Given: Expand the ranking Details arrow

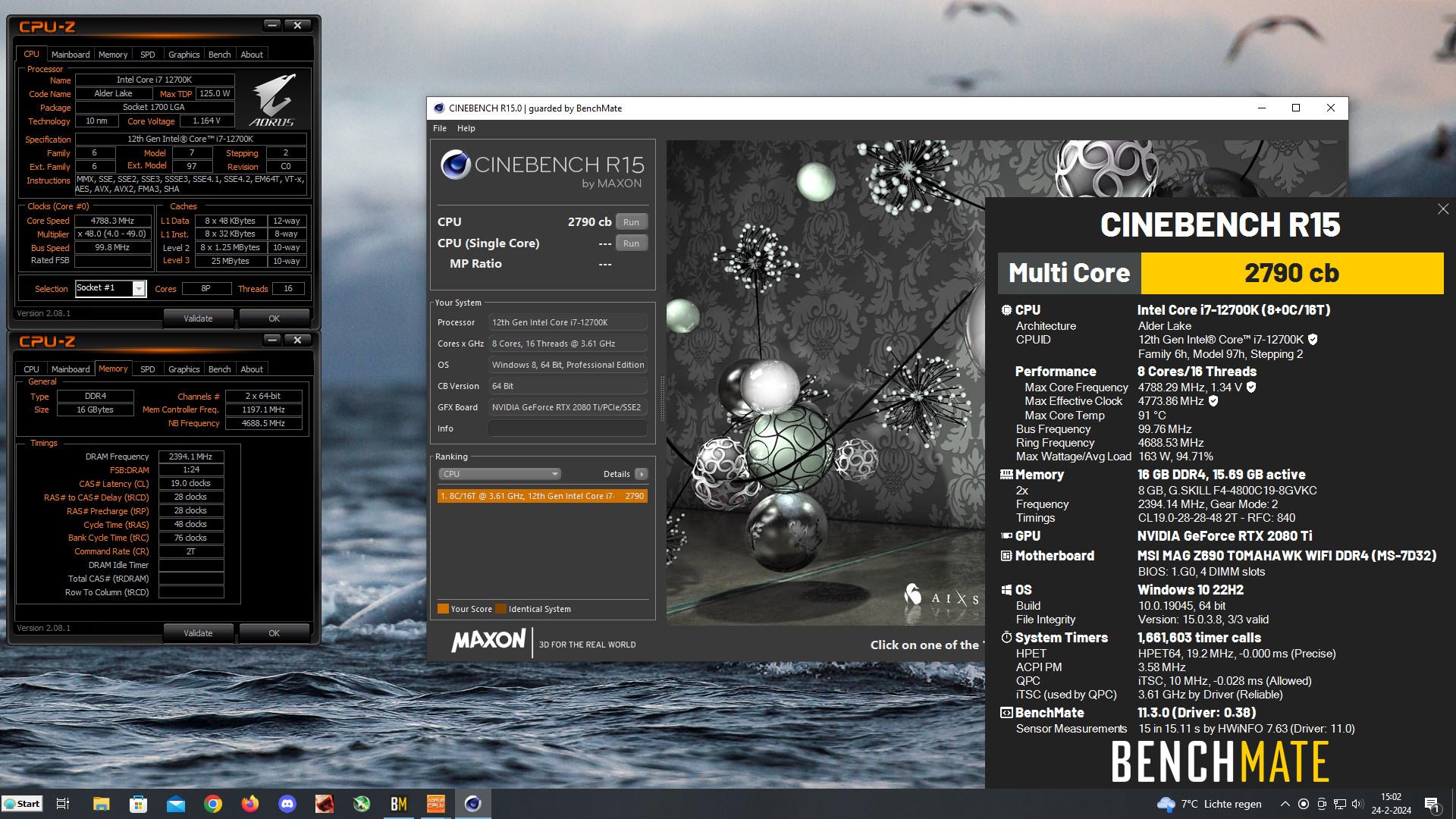Looking at the screenshot, I should click(x=642, y=474).
